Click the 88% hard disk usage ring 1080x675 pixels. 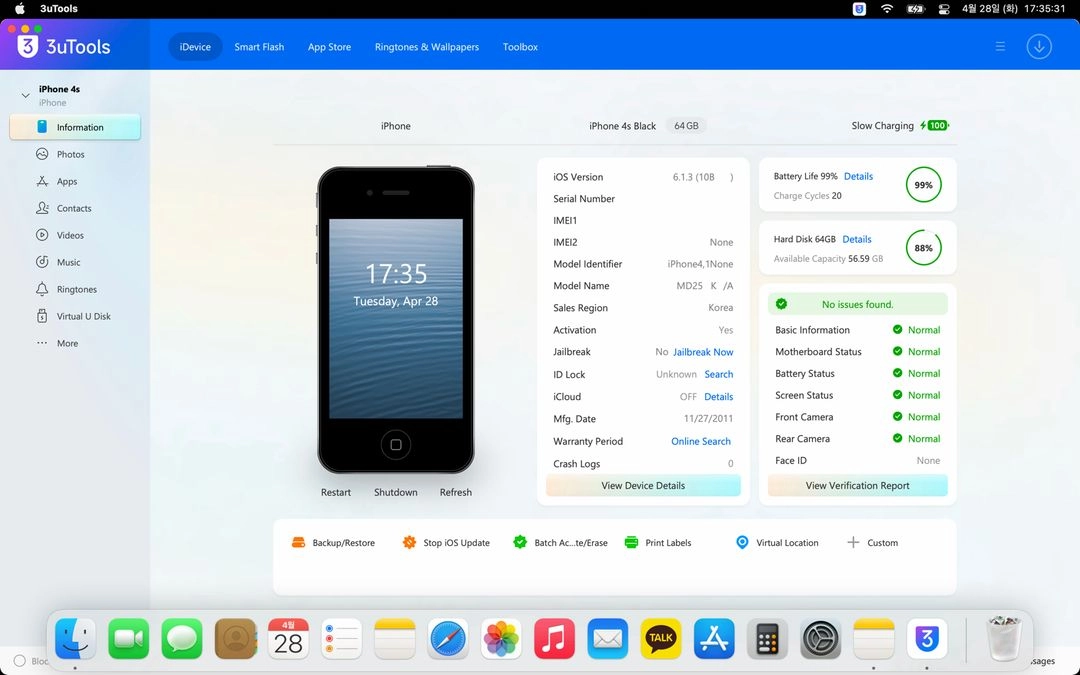pyautogui.click(x=924, y=248)
